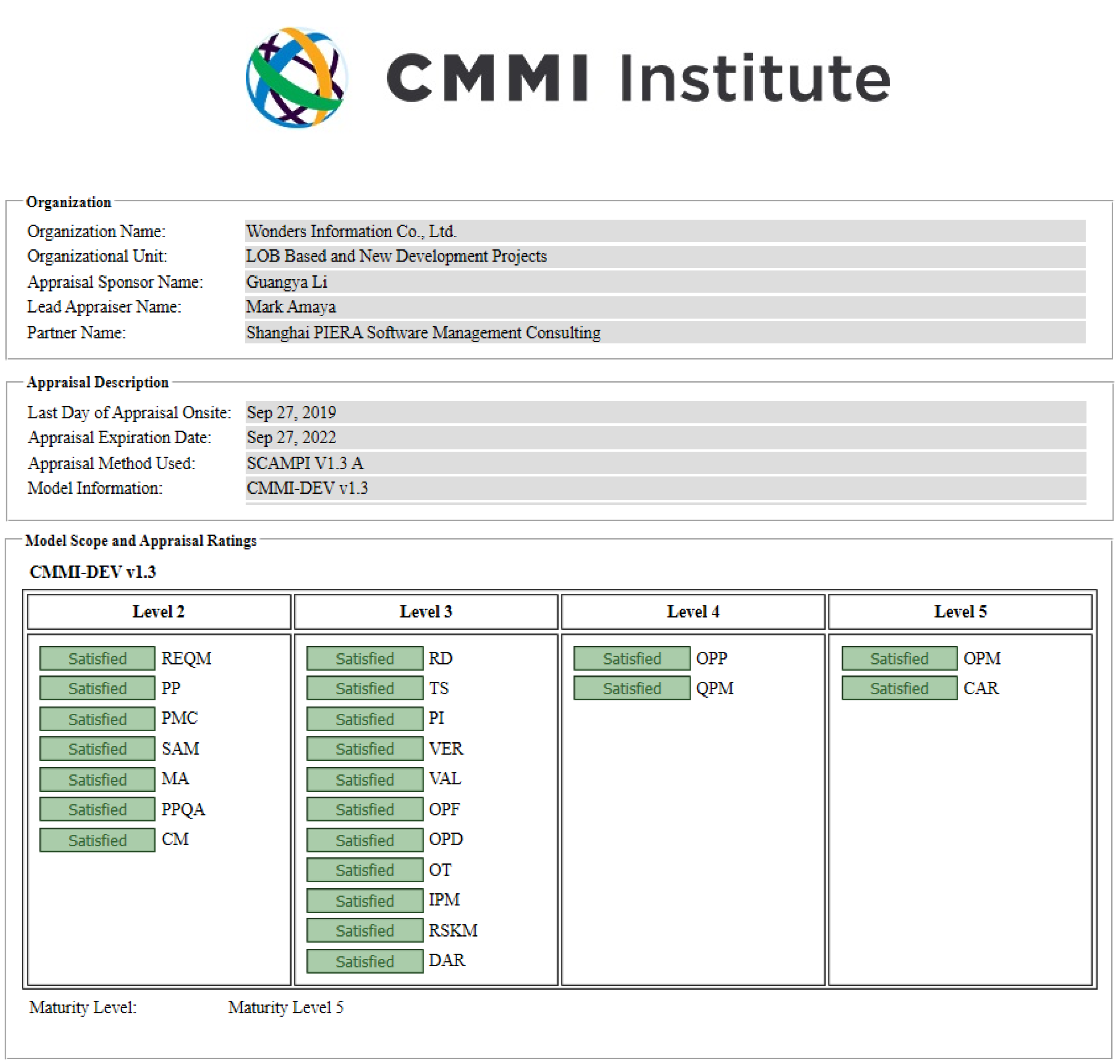The height and width of the screenshot is (1064, 1120).
Task: Click the 'Model Scope and Appraisal Ratings' heading
Action: [140, 540]
